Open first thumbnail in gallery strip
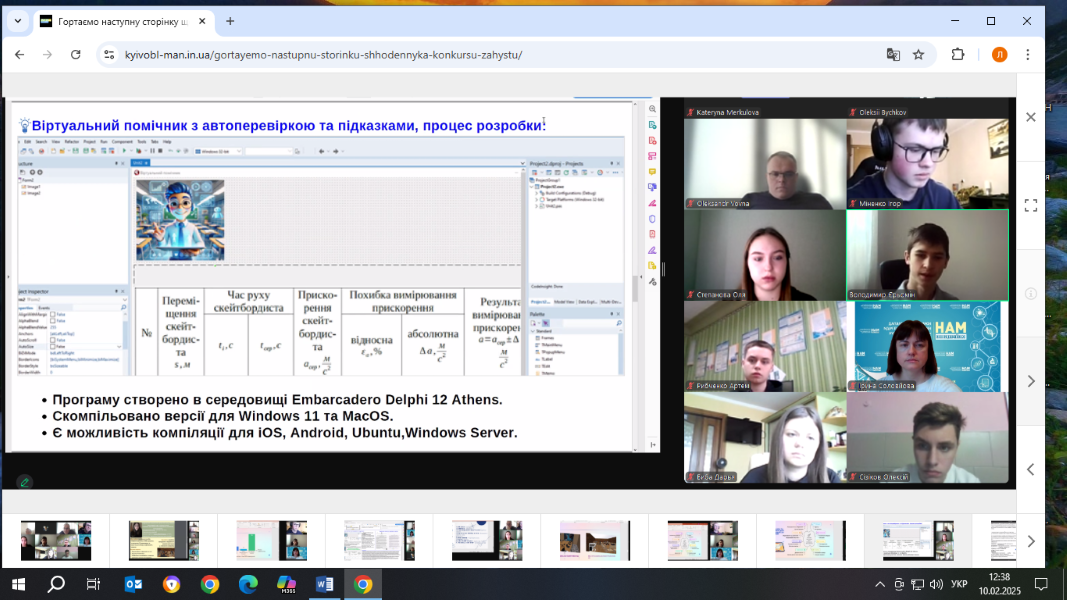 point(56,540)
